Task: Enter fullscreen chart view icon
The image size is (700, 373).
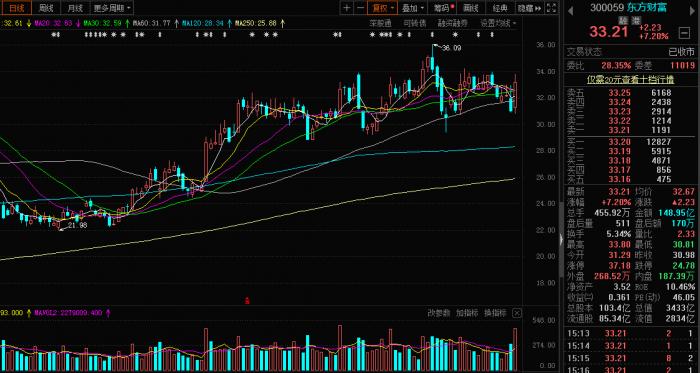Action: [x=552, y=8]
